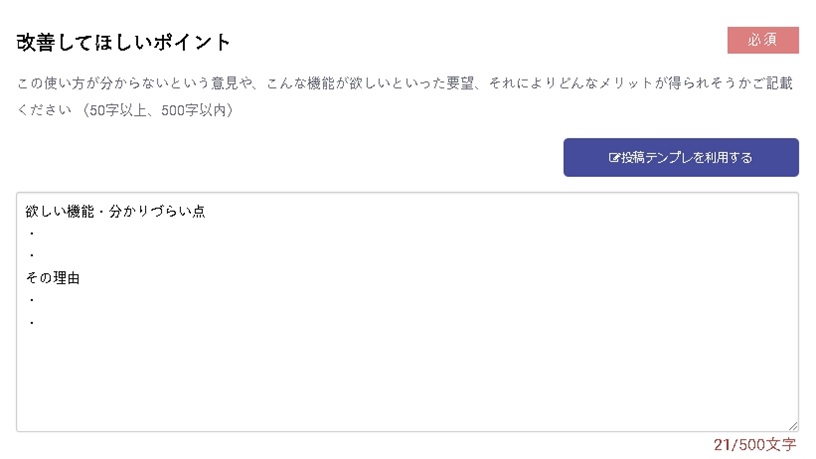The width and height of the screenshot is (816, 459).
Task: Click the red 必須 required badge
Action: [763, 40]
